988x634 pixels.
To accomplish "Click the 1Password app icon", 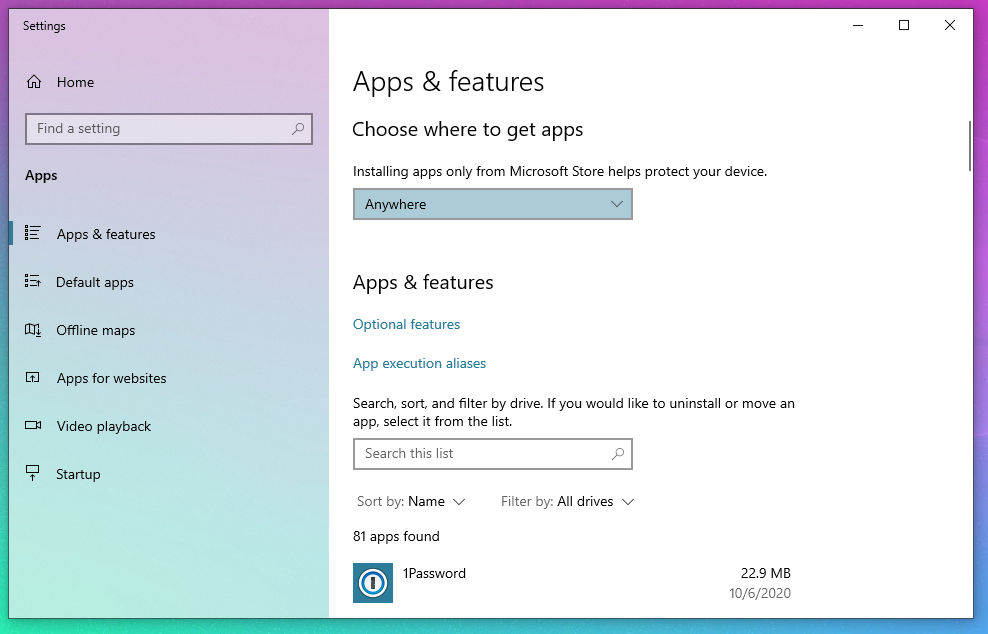I will pyautogui.click(x=373, y=583).
